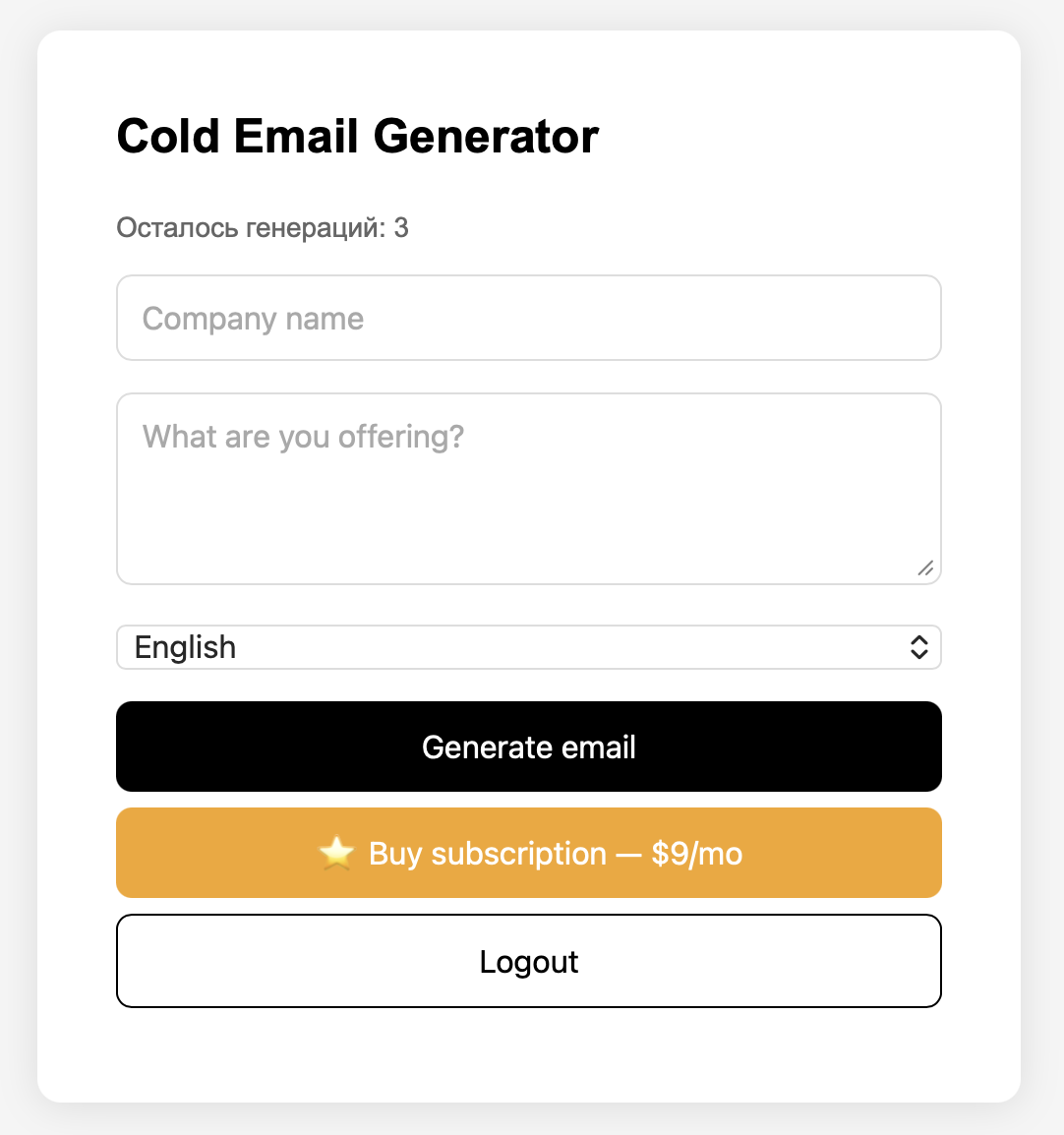
Task: Click the up-down chevron on the language selector
Action: click(918, 647)
